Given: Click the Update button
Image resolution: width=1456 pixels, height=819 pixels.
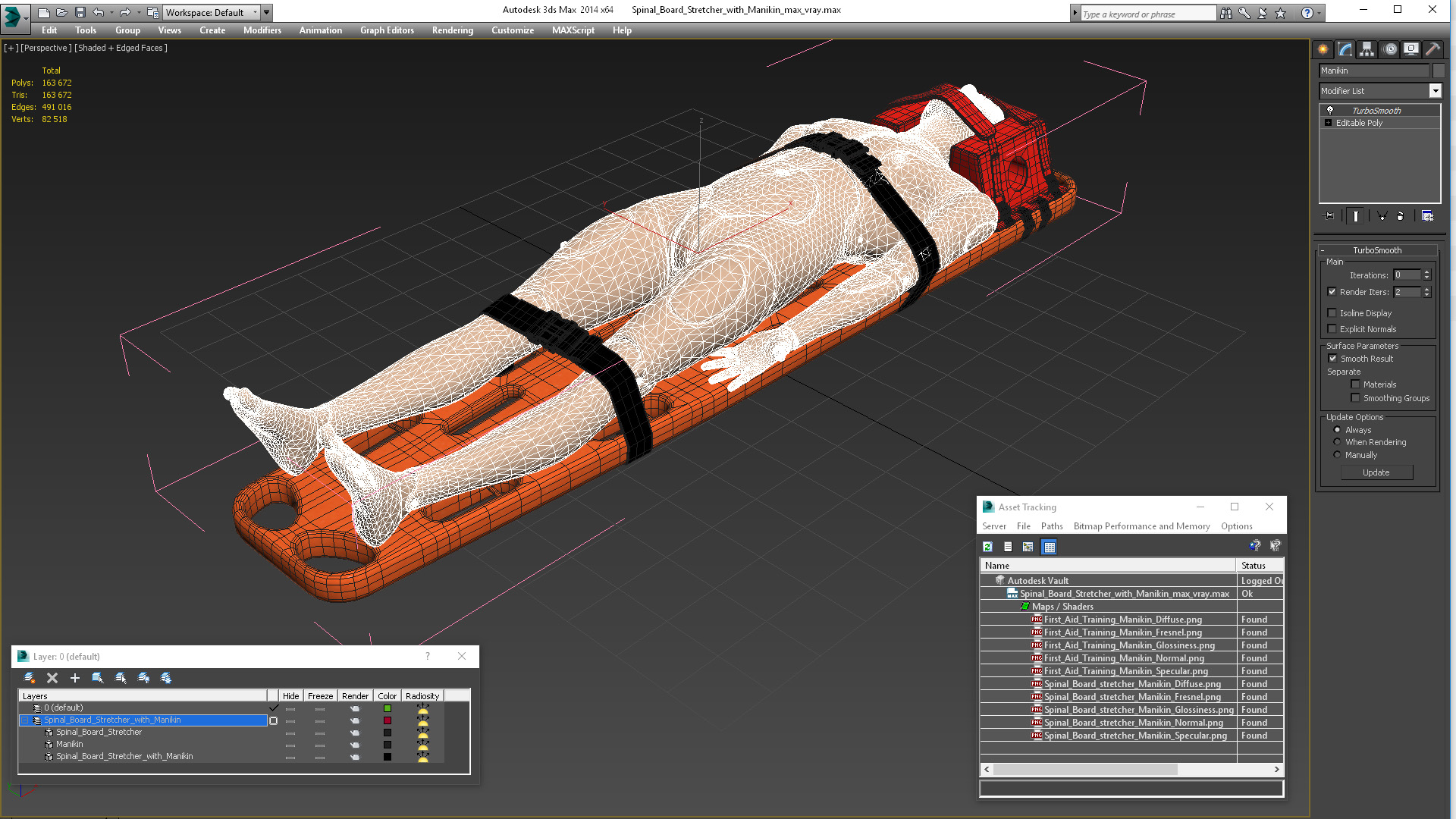Looking at the screenshot, I should point(1376,472).
